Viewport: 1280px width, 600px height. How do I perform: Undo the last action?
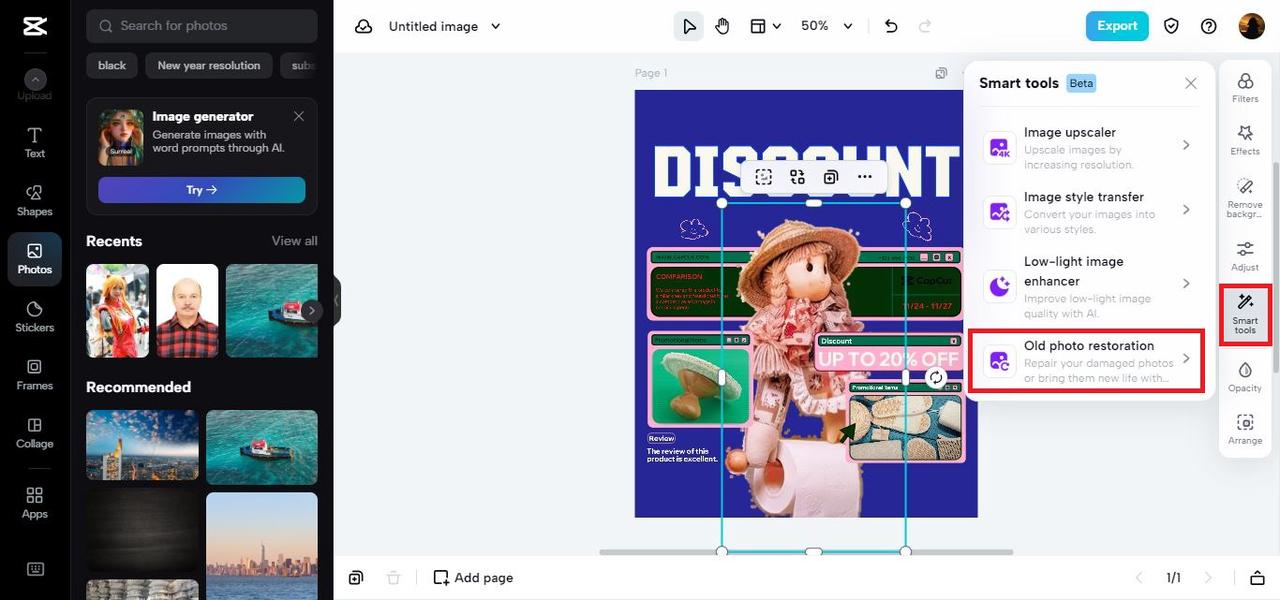891,26
